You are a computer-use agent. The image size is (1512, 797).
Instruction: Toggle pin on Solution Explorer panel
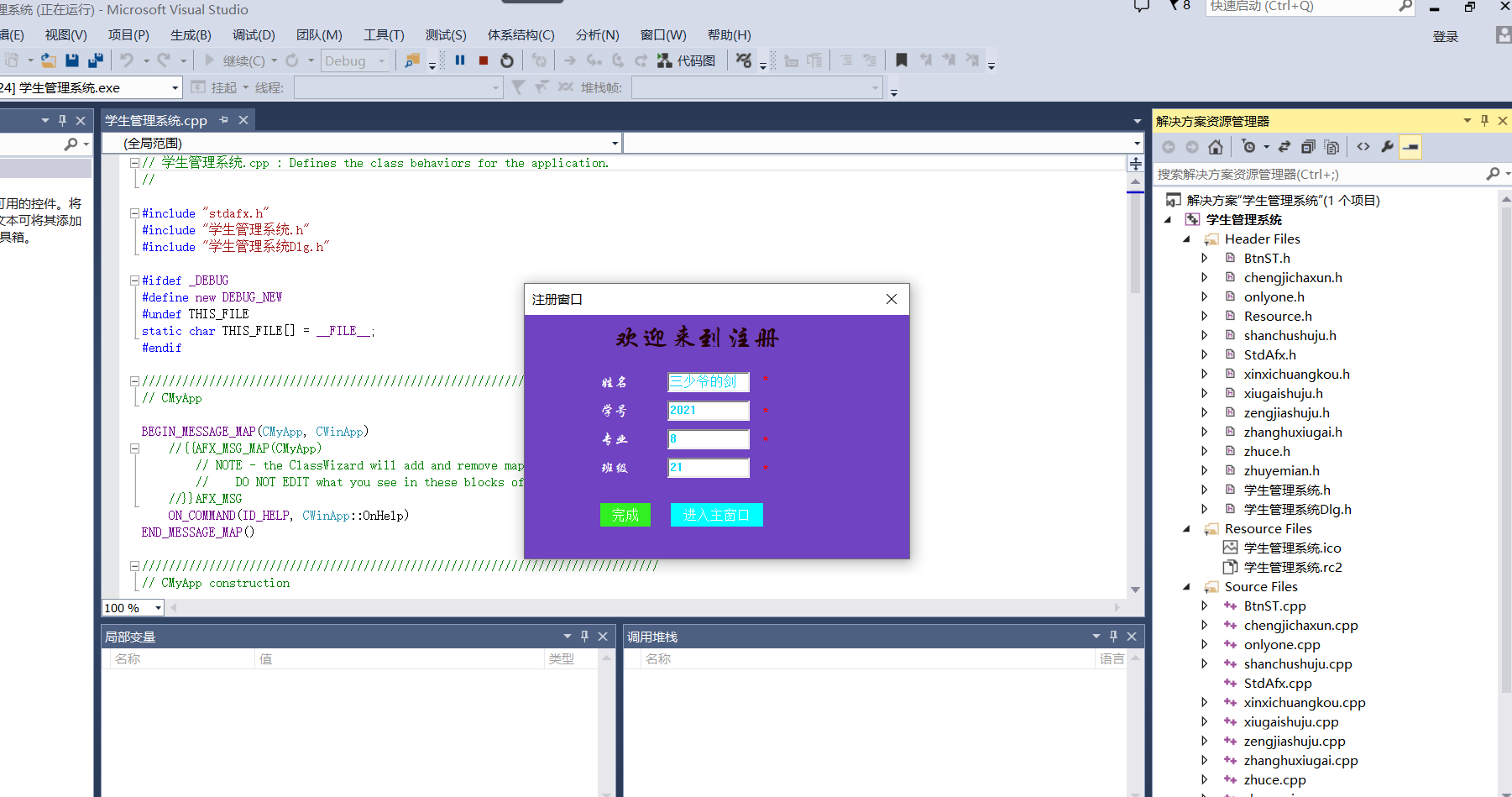coord(1484,121)
